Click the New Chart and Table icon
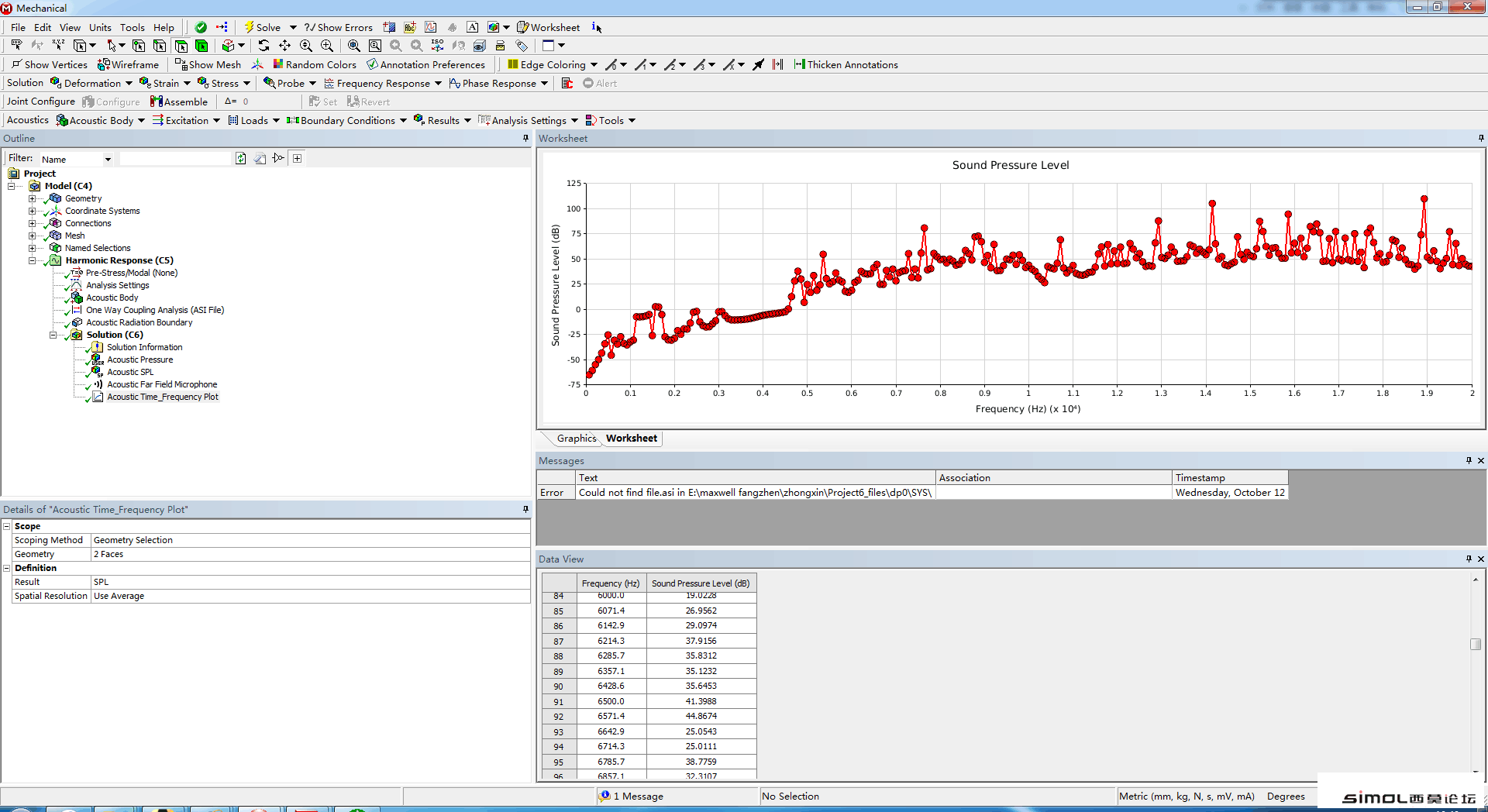This screenshot has width=1488, height=812. [431, 27]
